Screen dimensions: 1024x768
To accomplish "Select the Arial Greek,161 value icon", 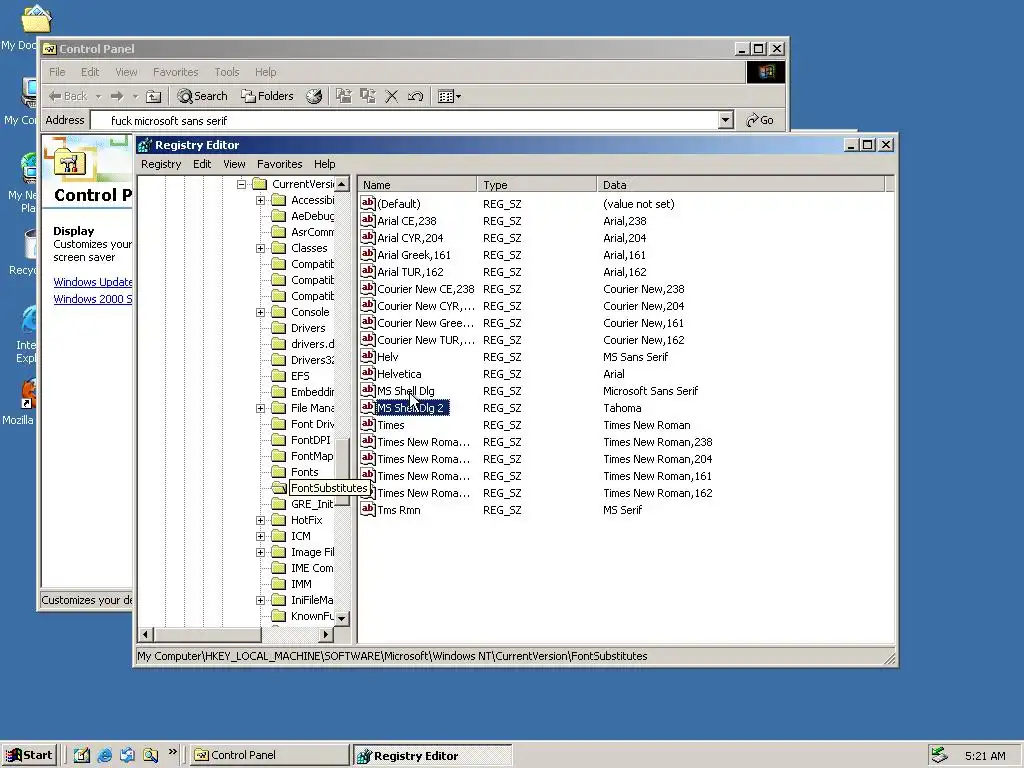I will click(x=368, y=254).
